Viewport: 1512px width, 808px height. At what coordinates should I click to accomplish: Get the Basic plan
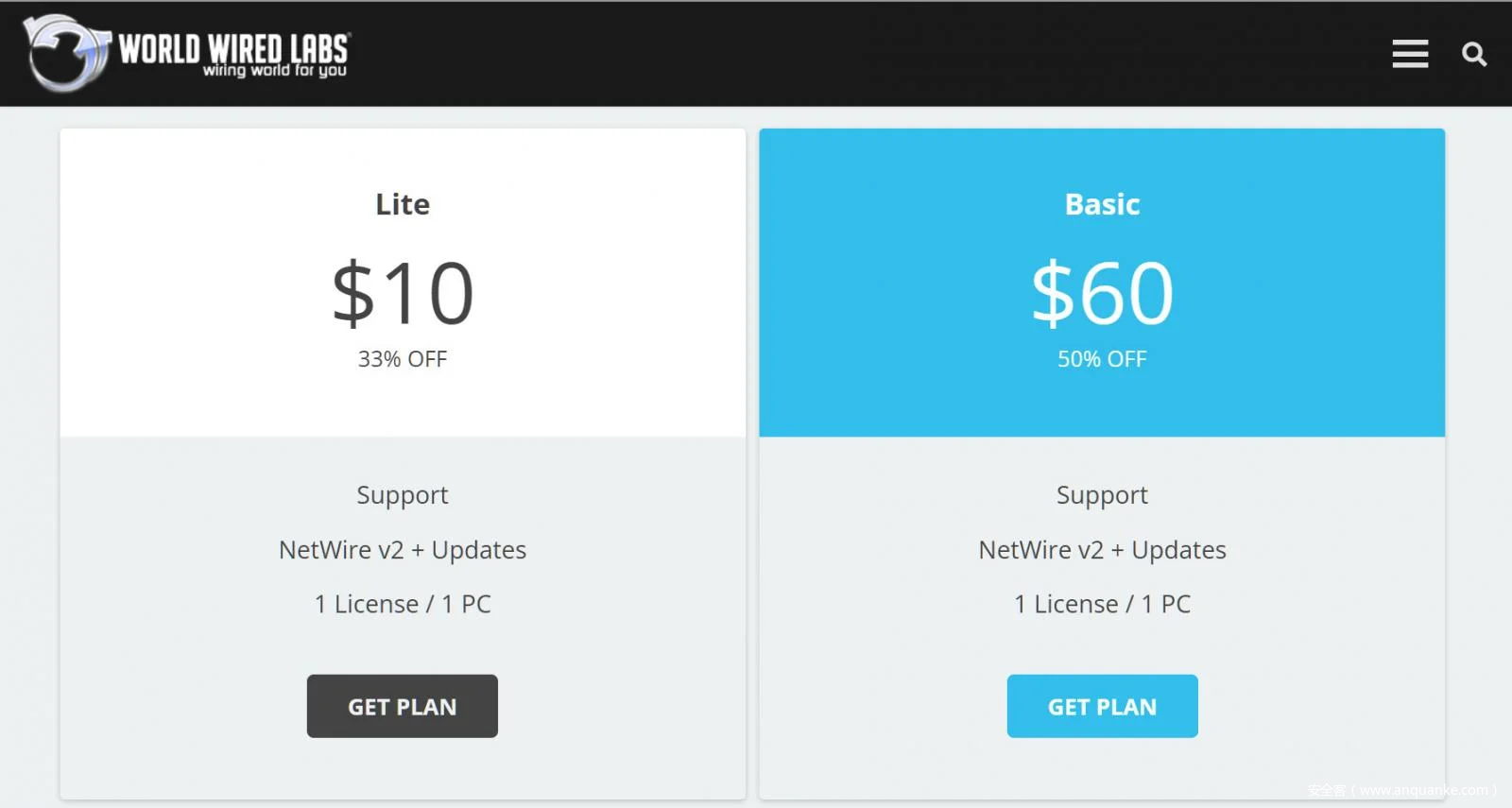coord(1102,706)
